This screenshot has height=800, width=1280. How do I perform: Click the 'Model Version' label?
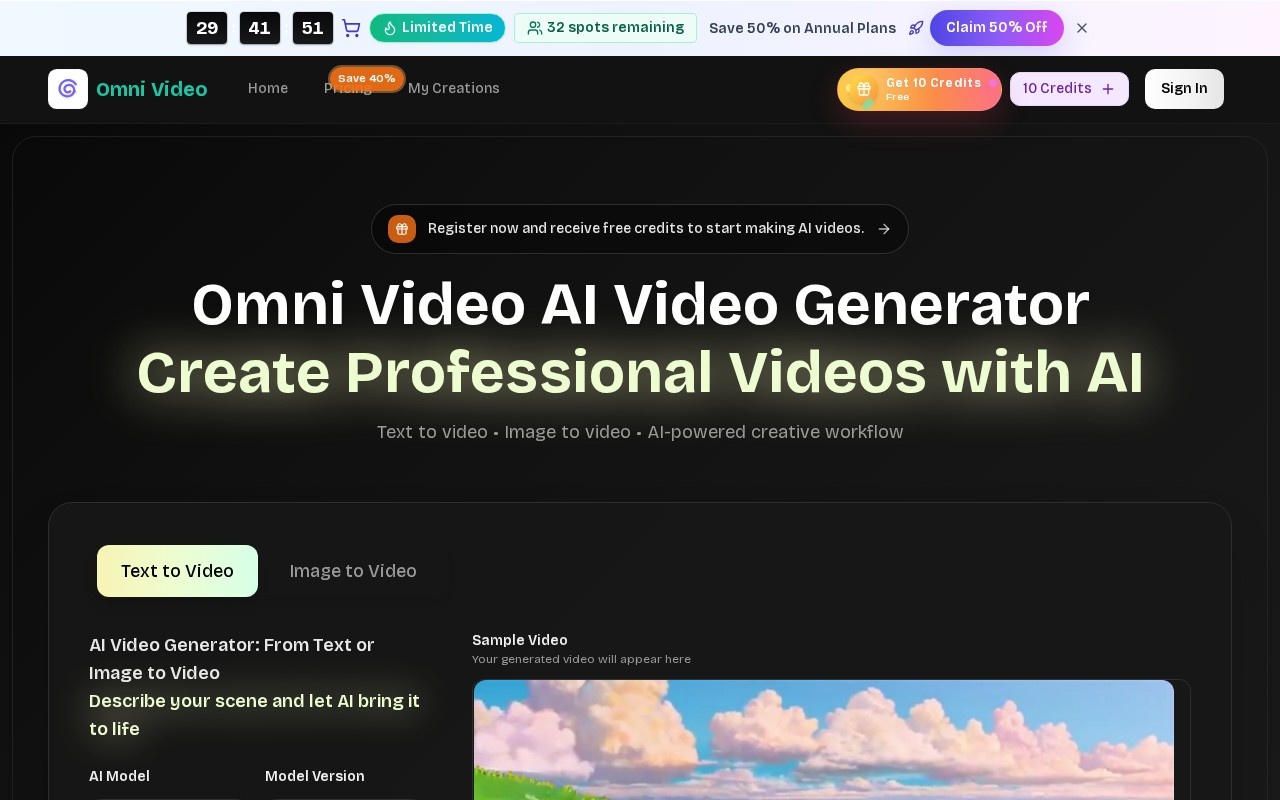point(315,776)
